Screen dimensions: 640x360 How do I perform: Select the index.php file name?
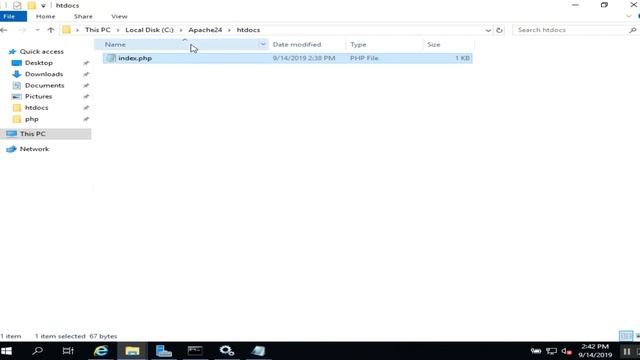click(135, 58)
